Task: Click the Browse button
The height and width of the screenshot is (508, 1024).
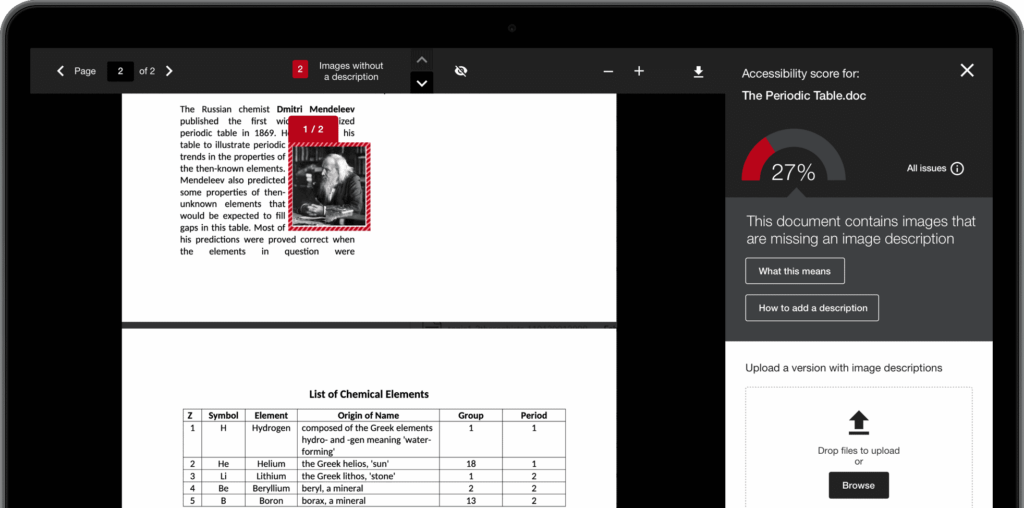Action: 859,485
